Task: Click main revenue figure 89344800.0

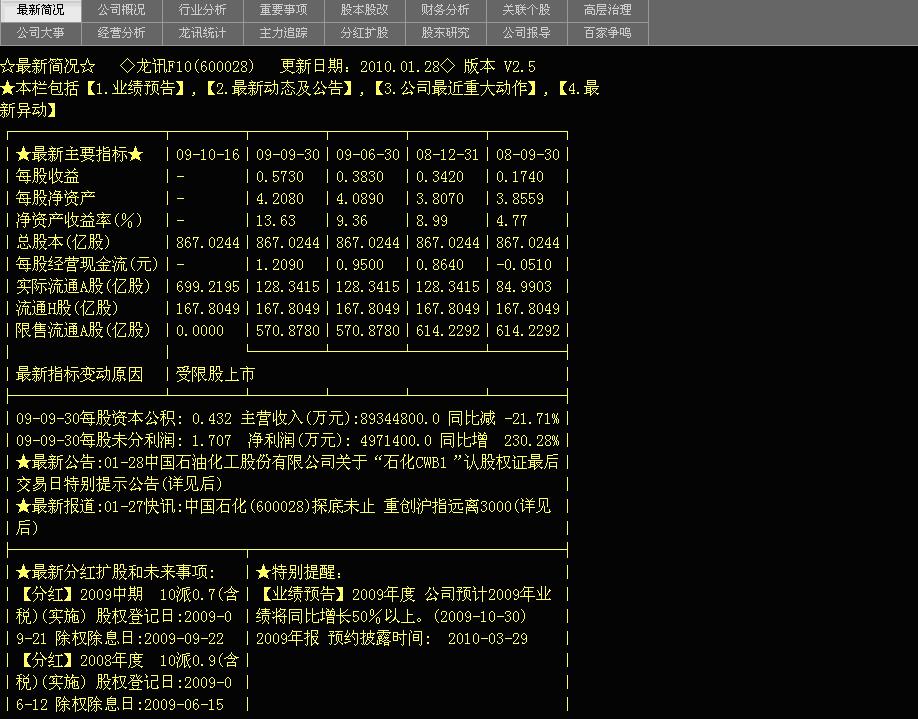Action: [400, 419]
